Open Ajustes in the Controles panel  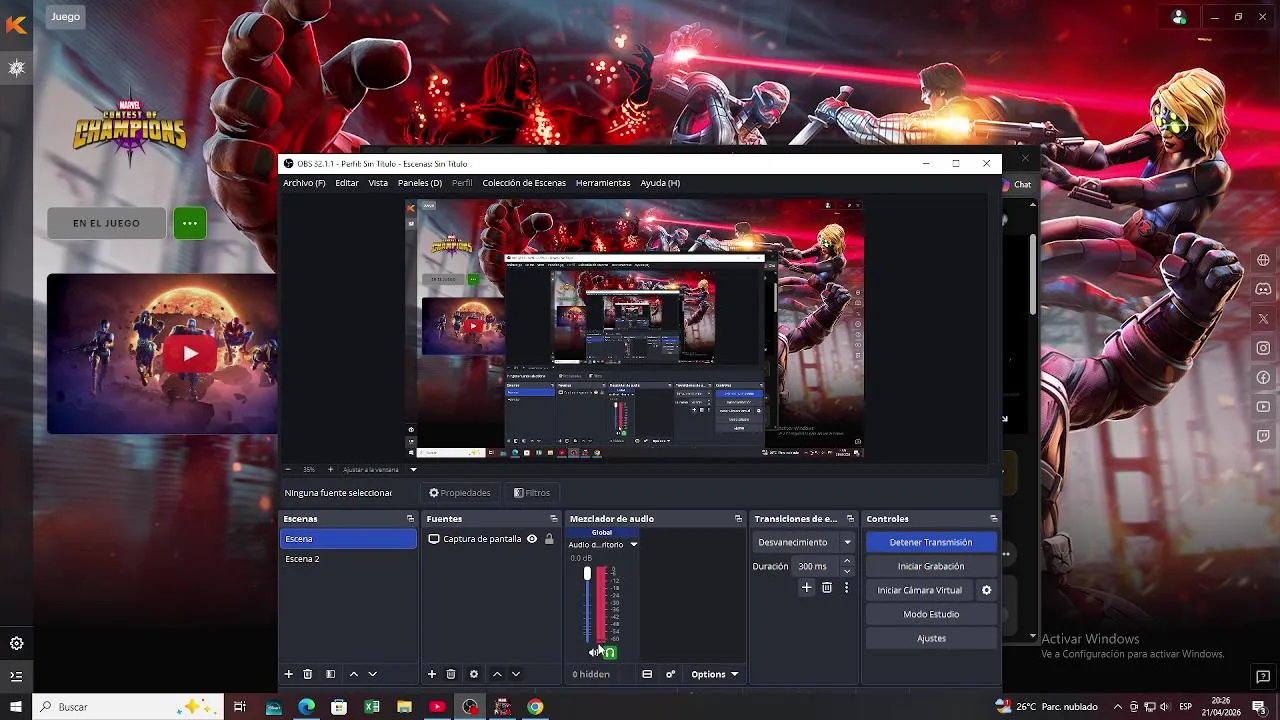[931, 638]
